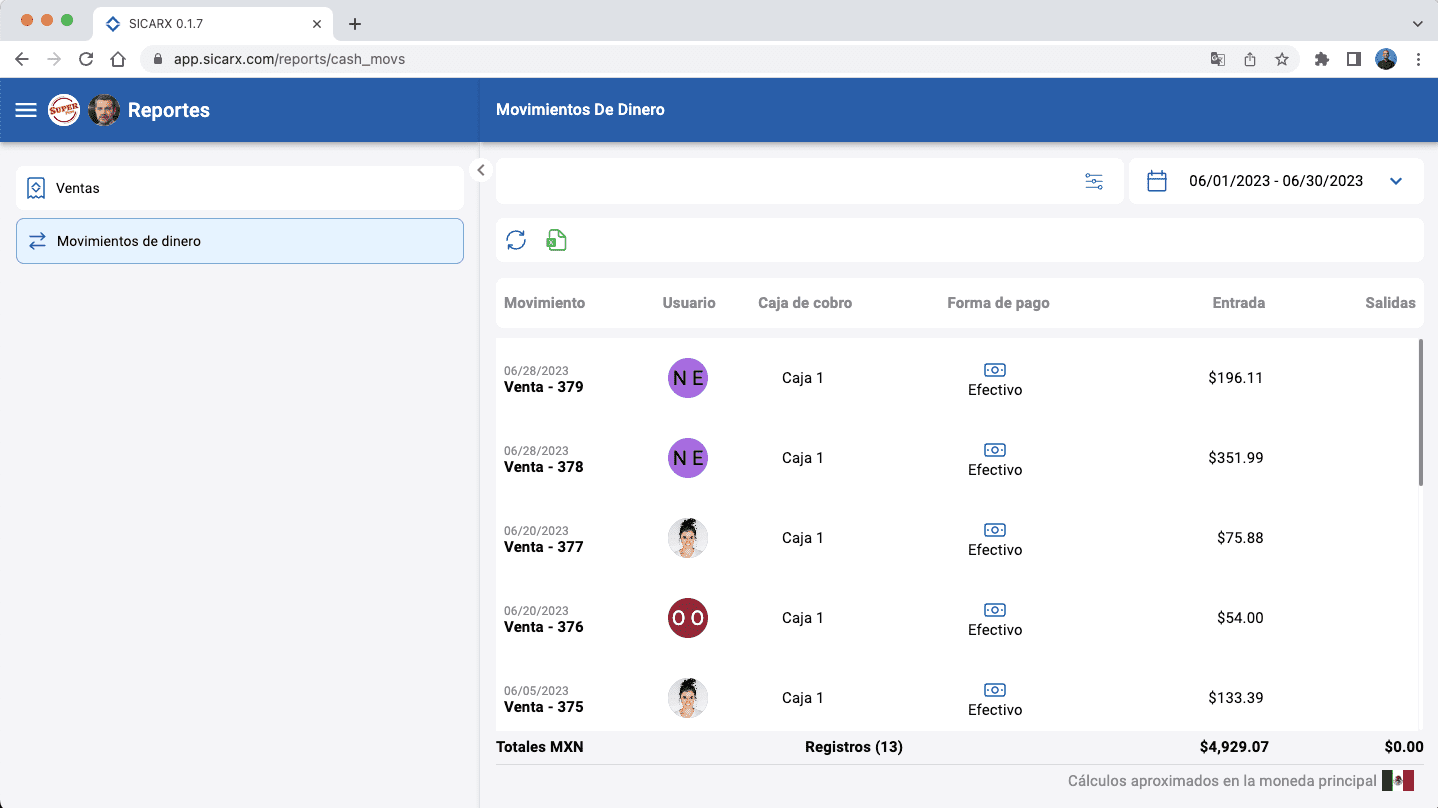Sort by the Entrada column header
Image resolution: width=1438 pixels, height=808 pixels.
[x=1238, y=303]
